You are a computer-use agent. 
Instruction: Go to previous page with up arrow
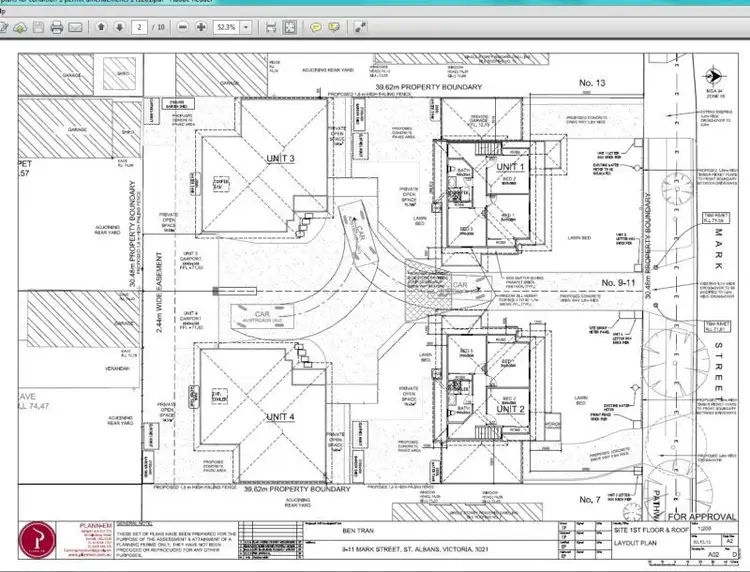(x=101, y=27)
